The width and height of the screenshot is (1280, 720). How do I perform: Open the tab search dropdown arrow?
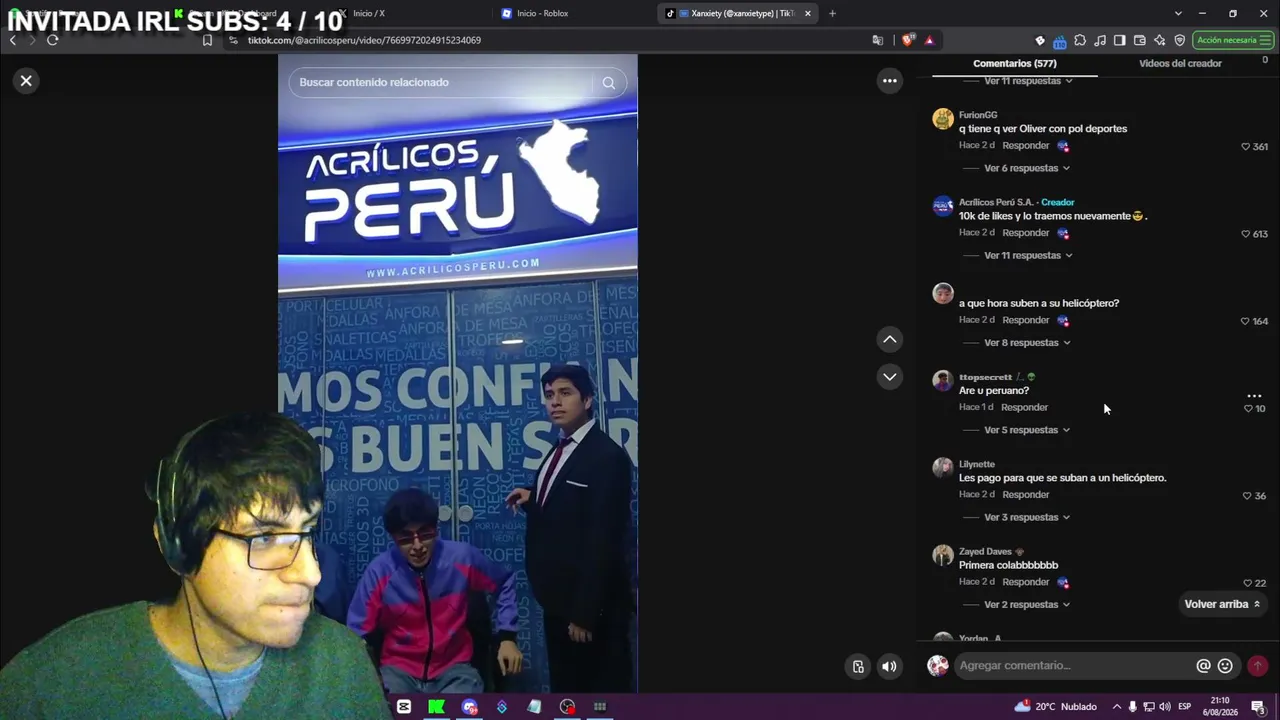(x=1178, y=14)
